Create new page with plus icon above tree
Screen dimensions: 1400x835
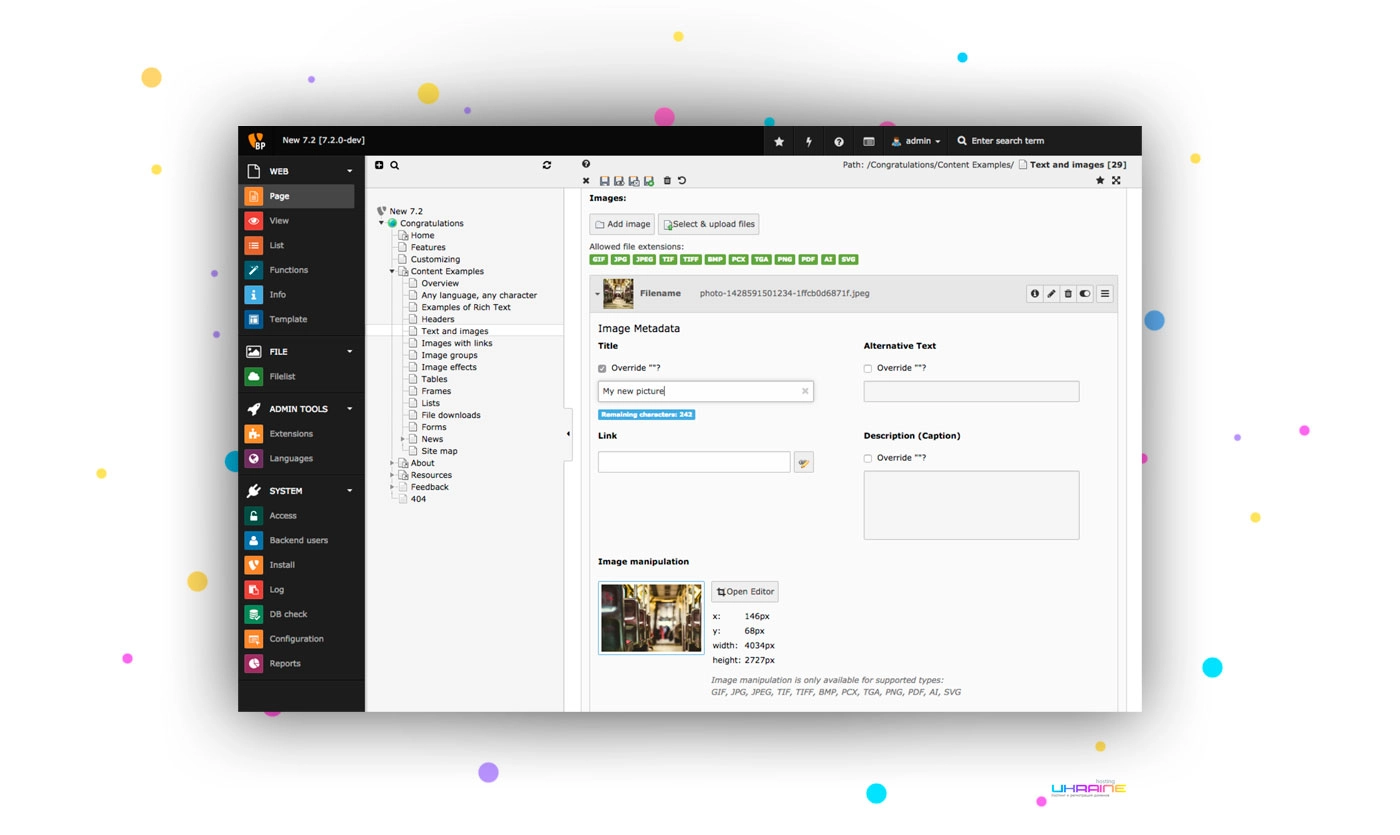[x=379, y=165]
